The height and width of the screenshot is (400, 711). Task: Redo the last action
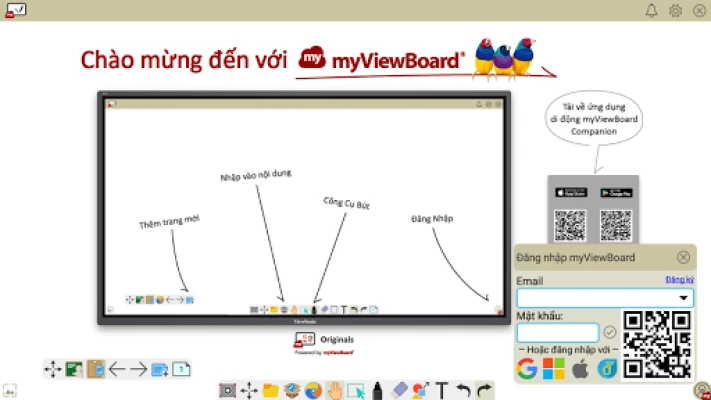pos(484,390)
